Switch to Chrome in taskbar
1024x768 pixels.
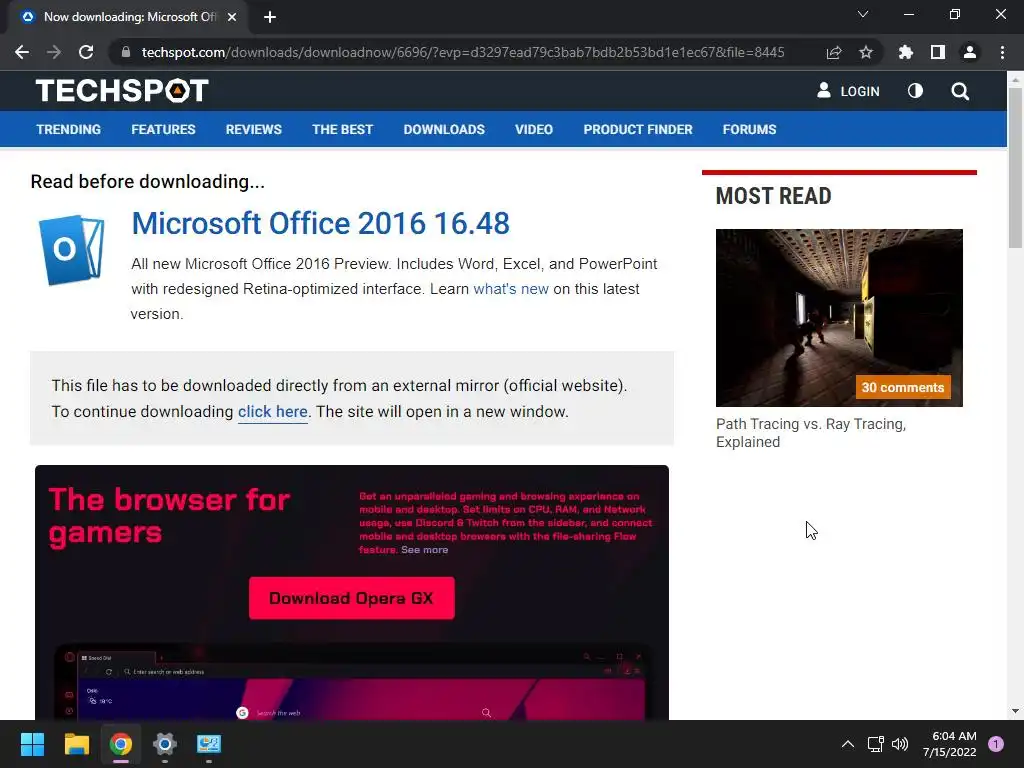point(121,744)
